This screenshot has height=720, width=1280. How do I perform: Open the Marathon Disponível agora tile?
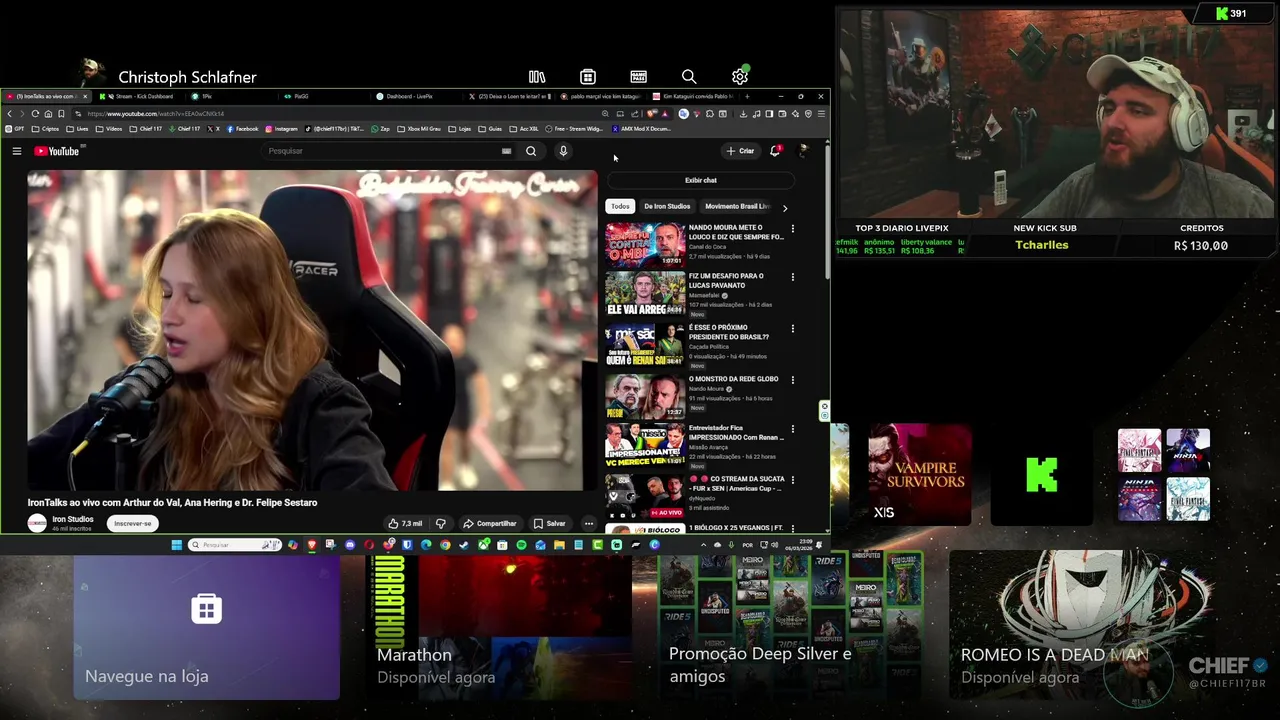coord(499,626)
